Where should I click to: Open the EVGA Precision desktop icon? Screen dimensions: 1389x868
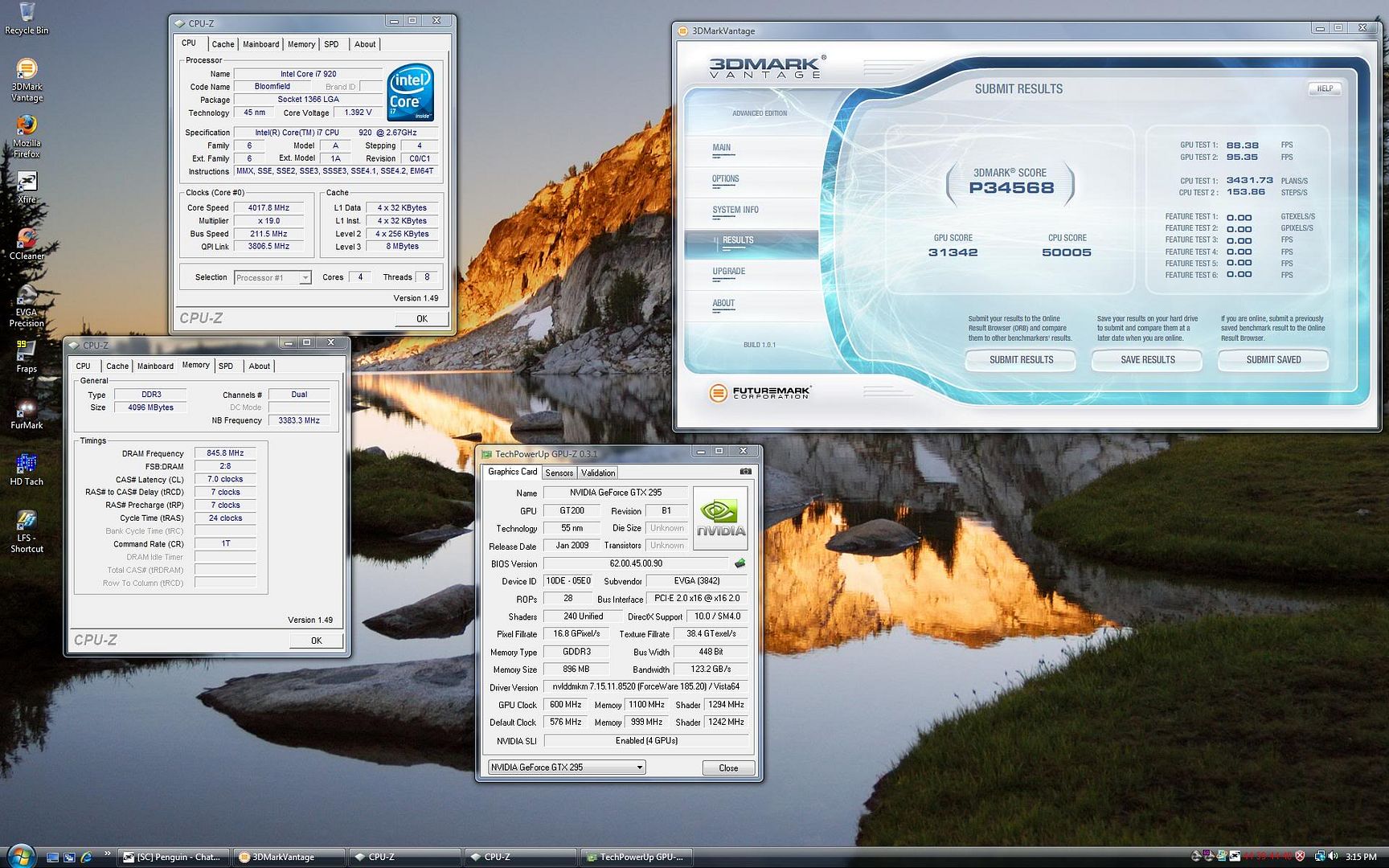pos(27,305)
